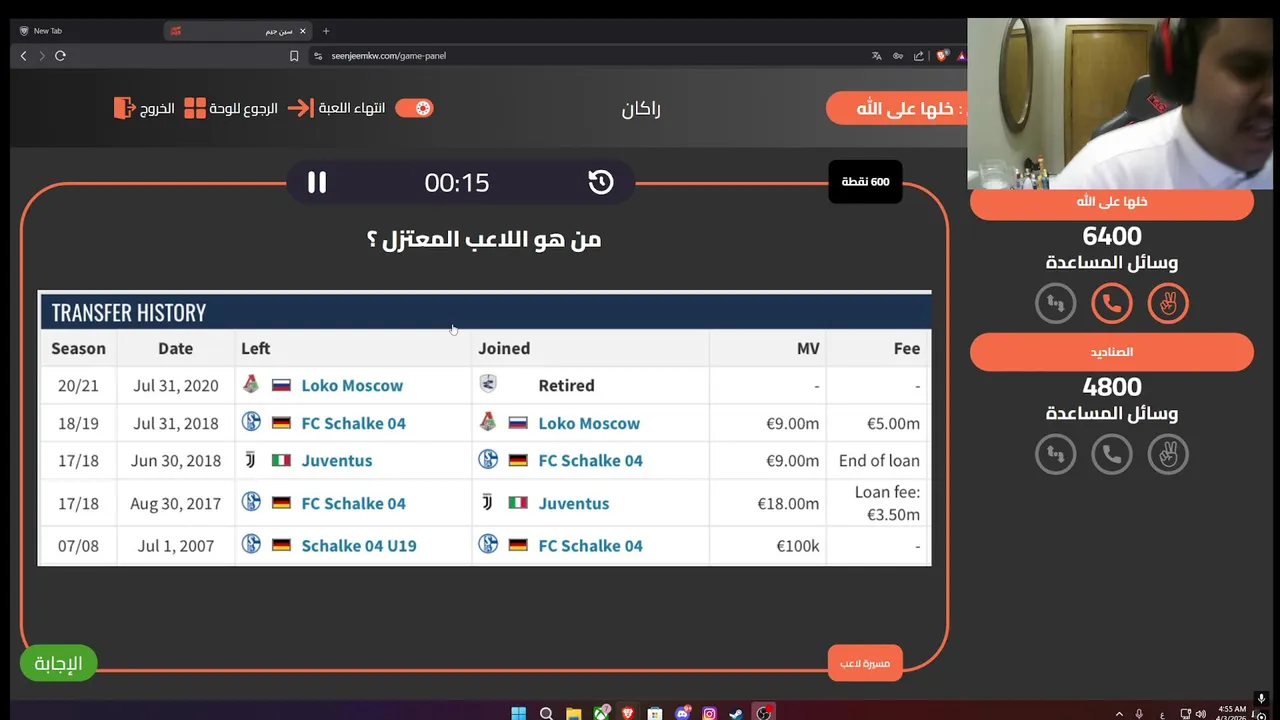Click the question text من هو اللاعب المعتزل
The width and height of the screenshot is (1280, 720).
click(484, 240)
